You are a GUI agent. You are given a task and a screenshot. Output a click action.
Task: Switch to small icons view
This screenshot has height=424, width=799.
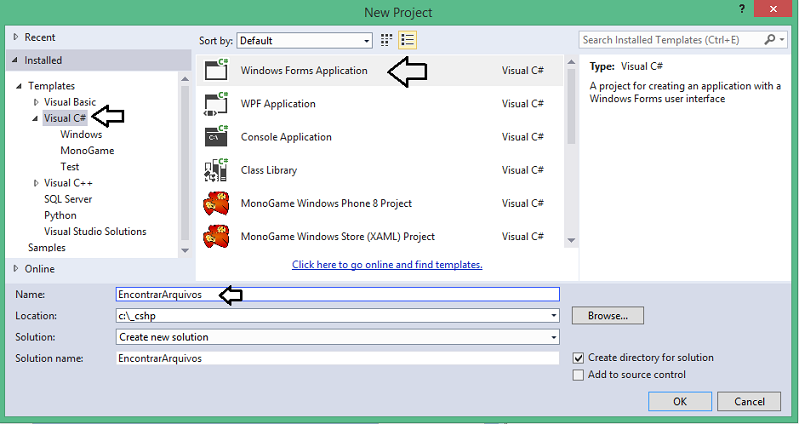point(386,40)
